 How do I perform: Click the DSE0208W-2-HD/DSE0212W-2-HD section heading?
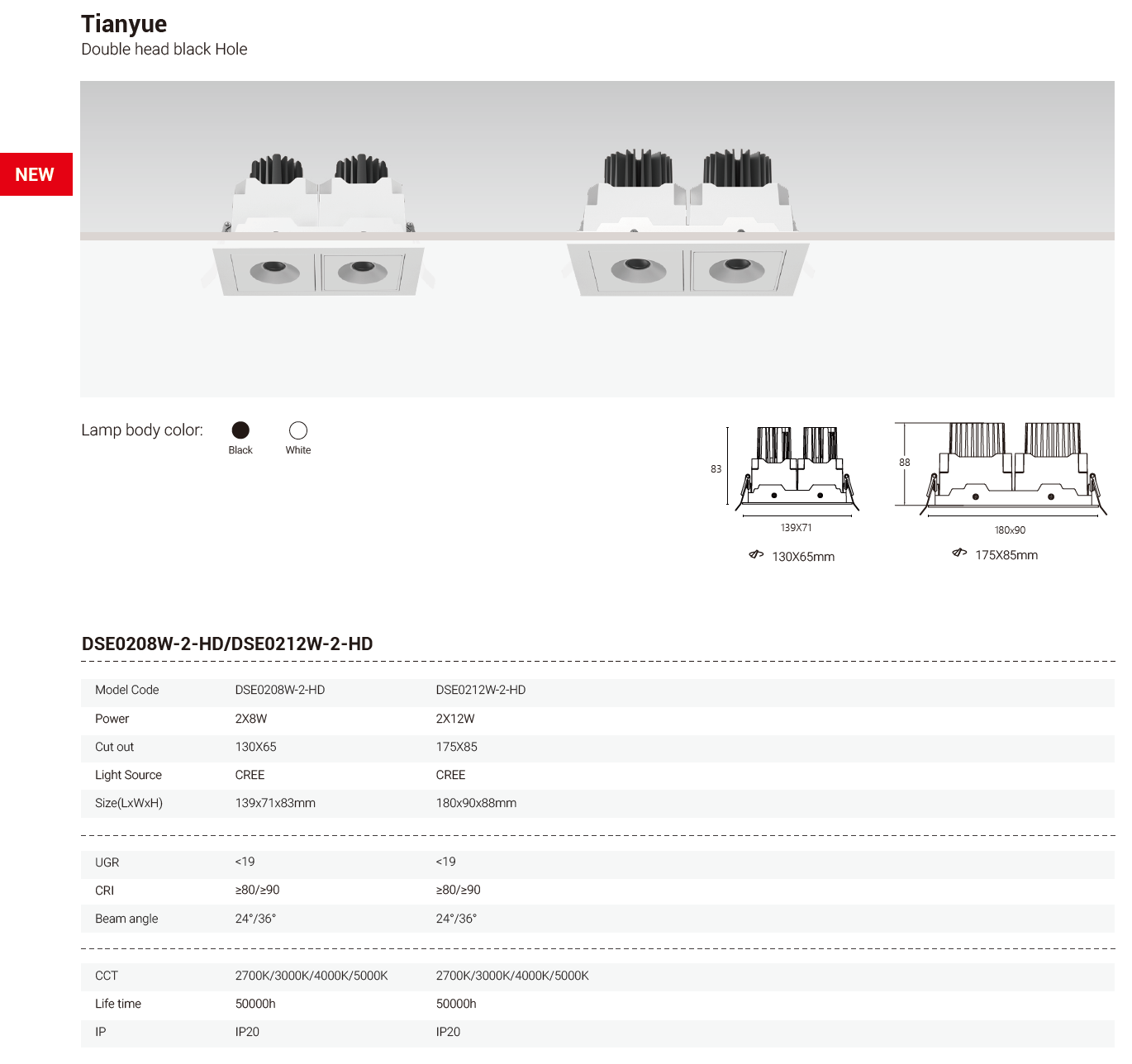coord(227,644)
